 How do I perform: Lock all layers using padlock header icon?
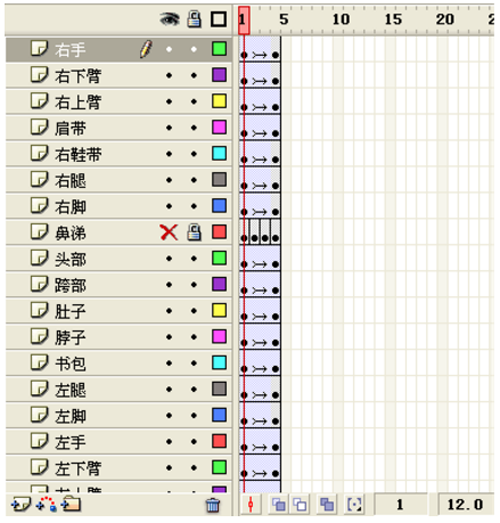[x=194, y=19]
